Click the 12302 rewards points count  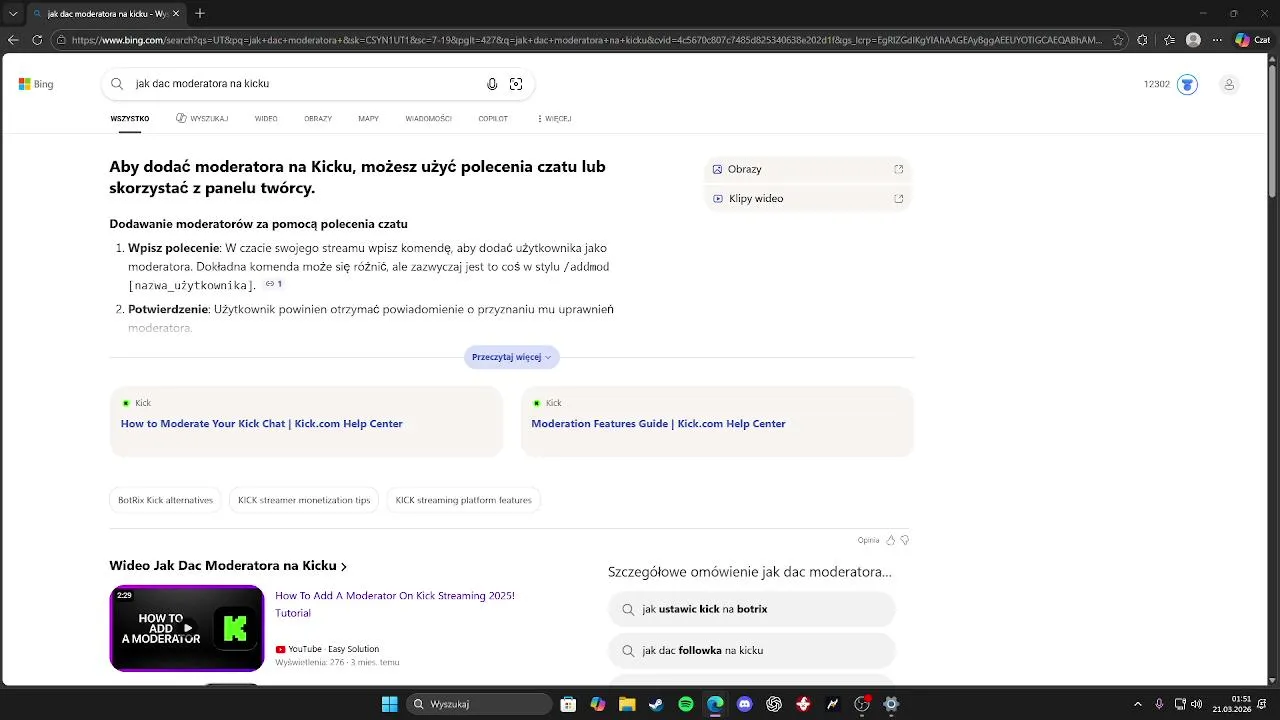(x=1157, y=84)
